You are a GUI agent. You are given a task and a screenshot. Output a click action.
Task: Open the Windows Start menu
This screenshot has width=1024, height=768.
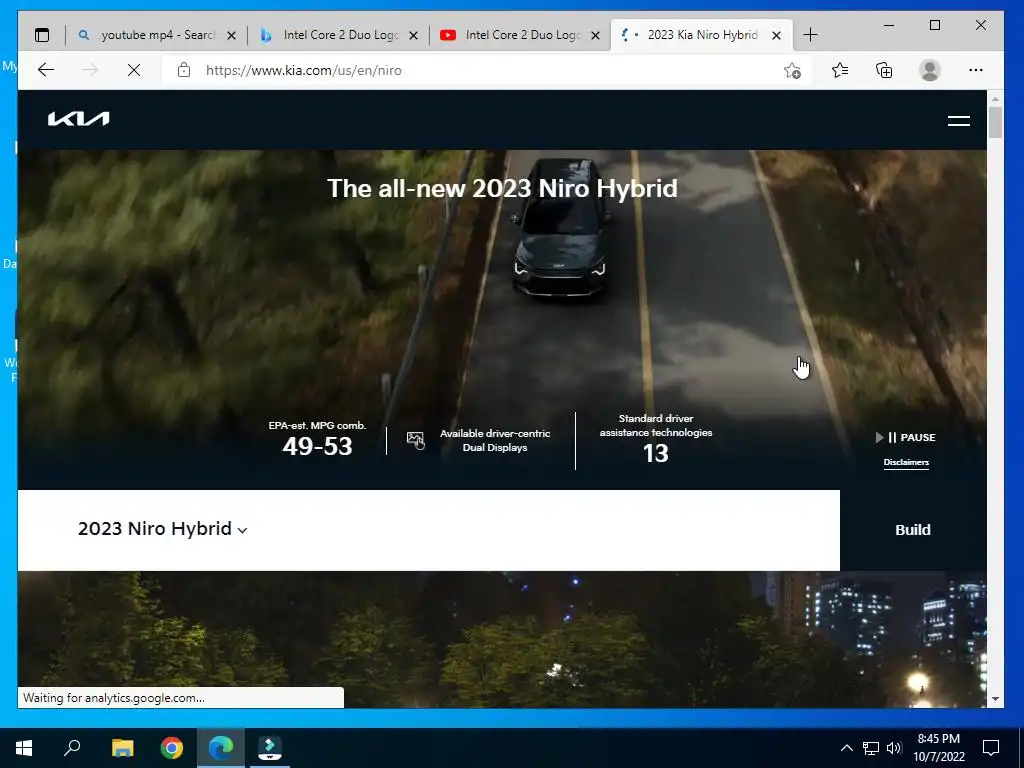[24, 748]
